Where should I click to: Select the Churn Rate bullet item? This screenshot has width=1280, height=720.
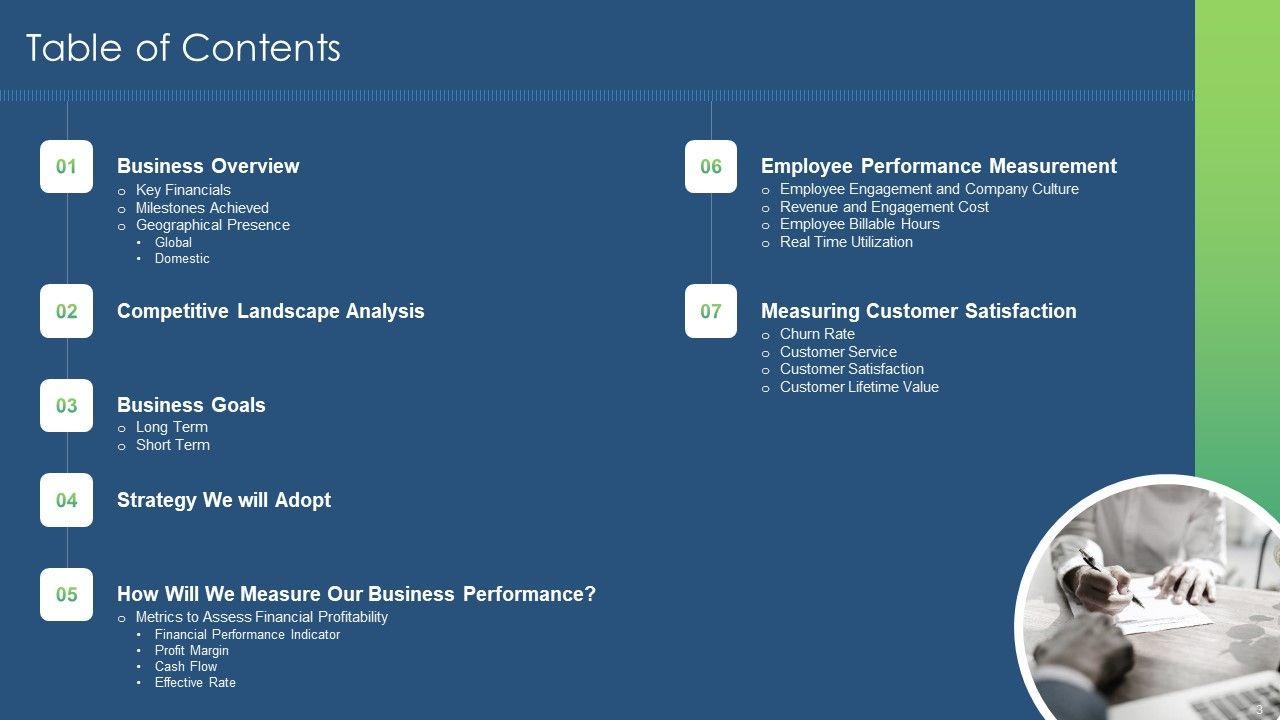click(x=817, y=334)
